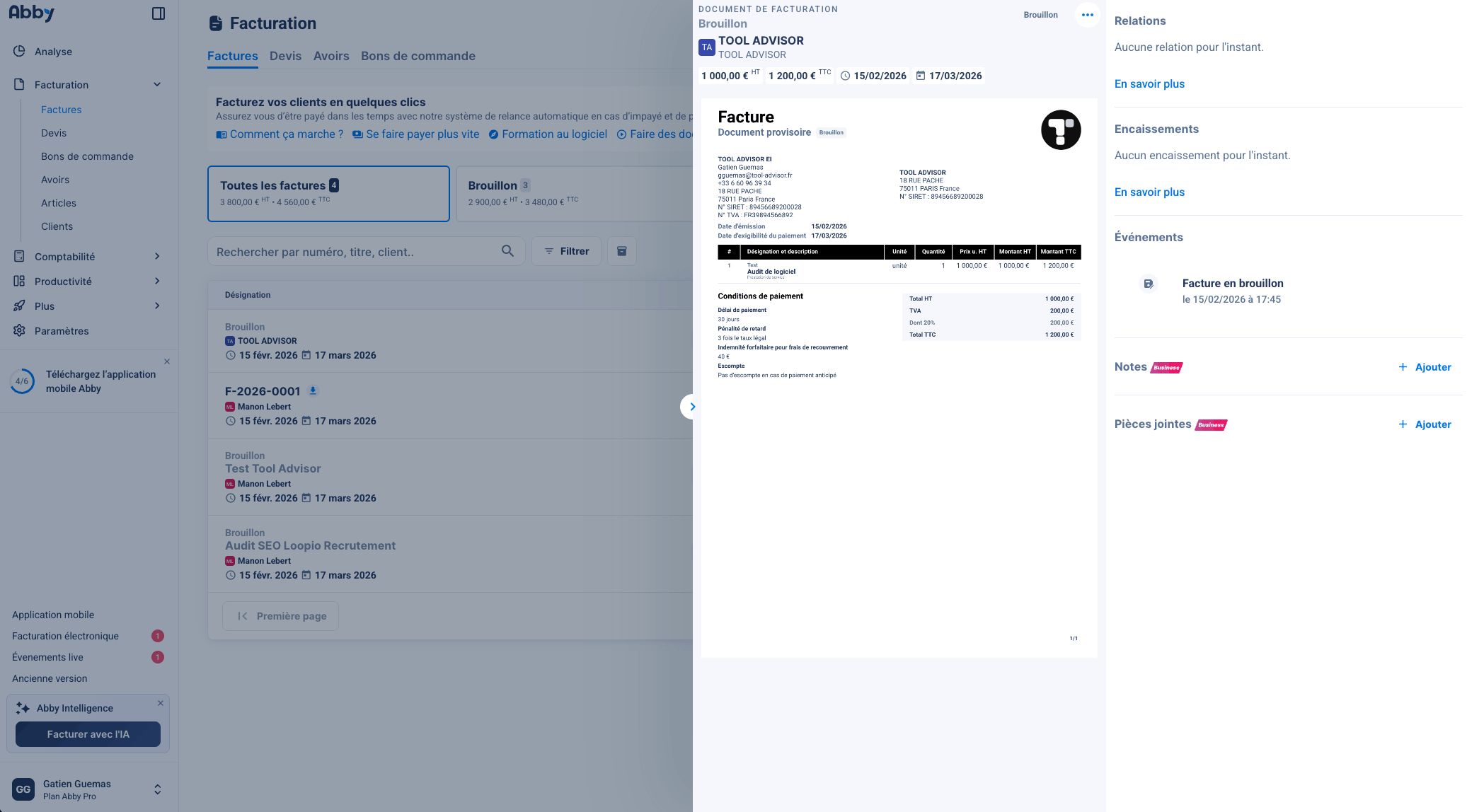The height and width of the screenshot is (812, 1467).
Task: Click the 4/6 onboarding progress circle
Action: (x=22, y=381)
